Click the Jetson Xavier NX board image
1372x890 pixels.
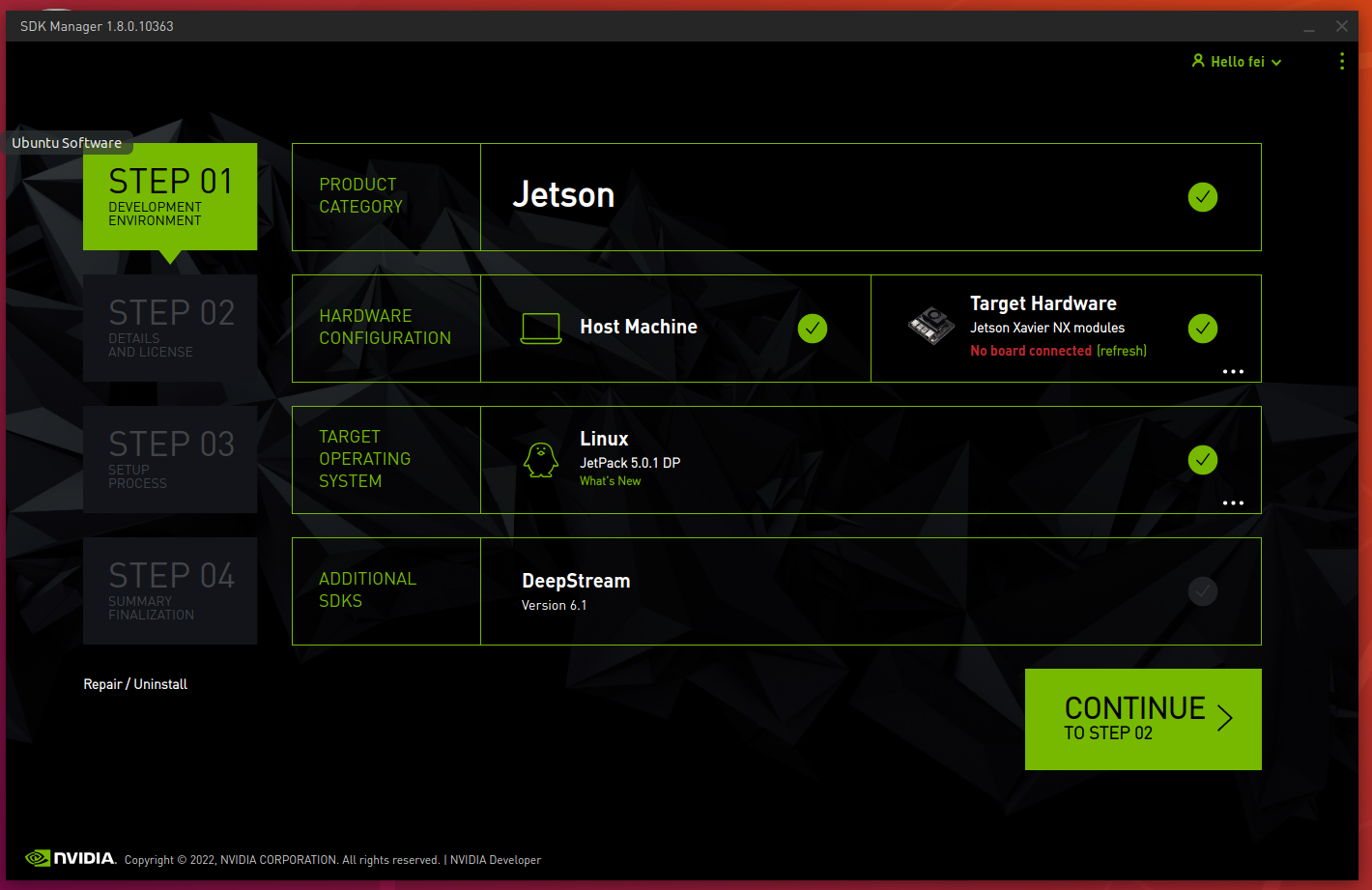tap(931, 326)
